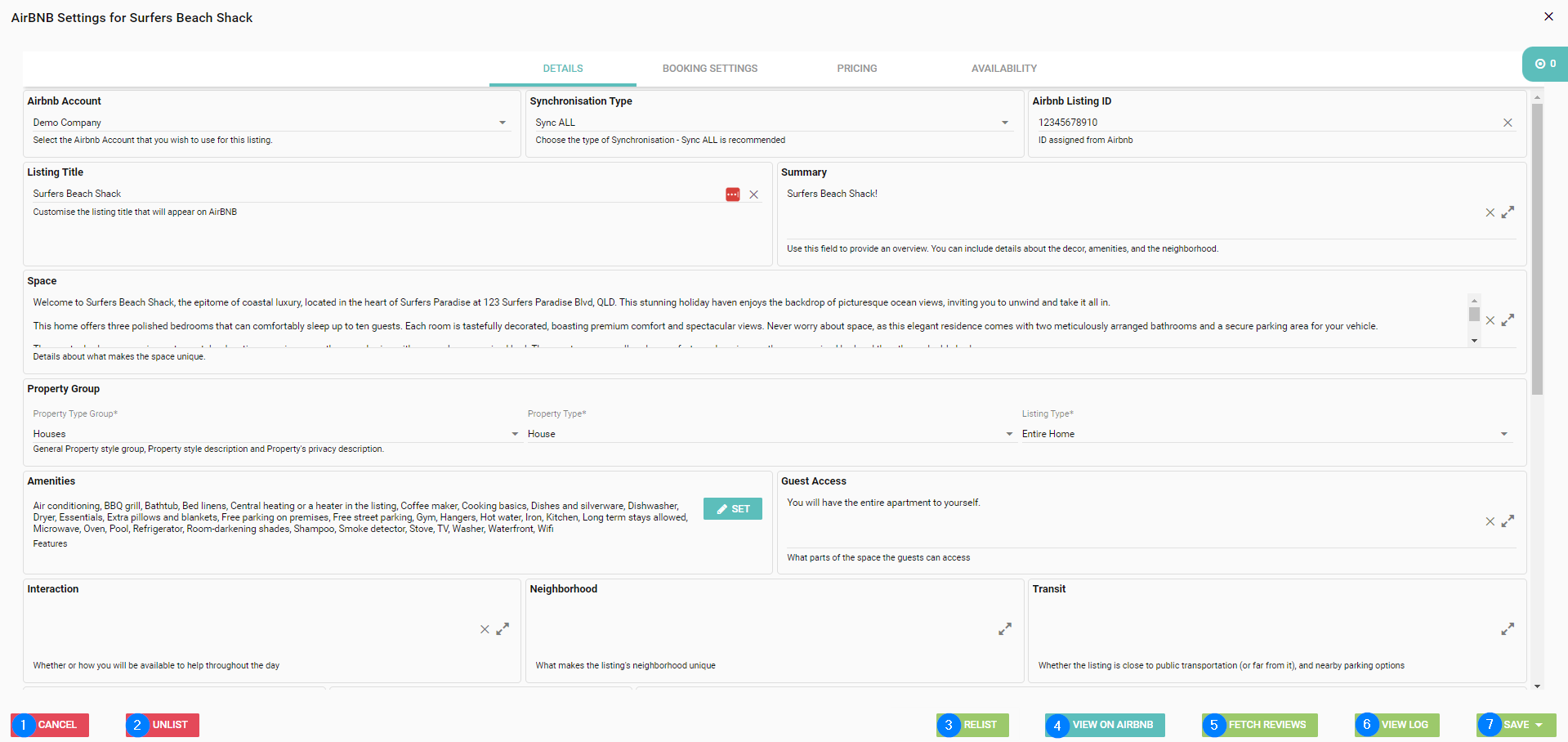
Task: Switch to the Booking Settings tab
Action: click(x=709, y=69)
